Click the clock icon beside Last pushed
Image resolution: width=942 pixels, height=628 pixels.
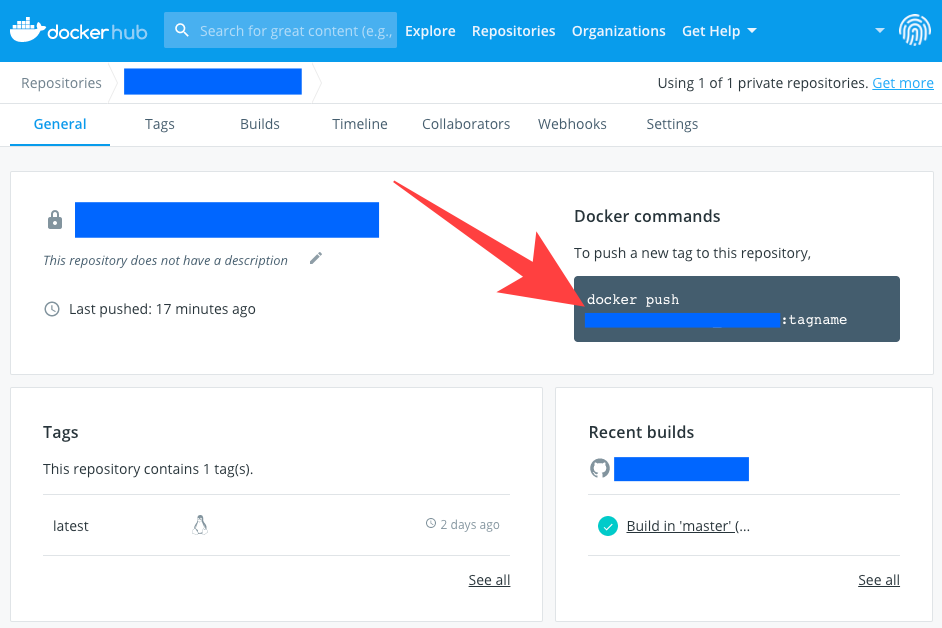(52, 309)
